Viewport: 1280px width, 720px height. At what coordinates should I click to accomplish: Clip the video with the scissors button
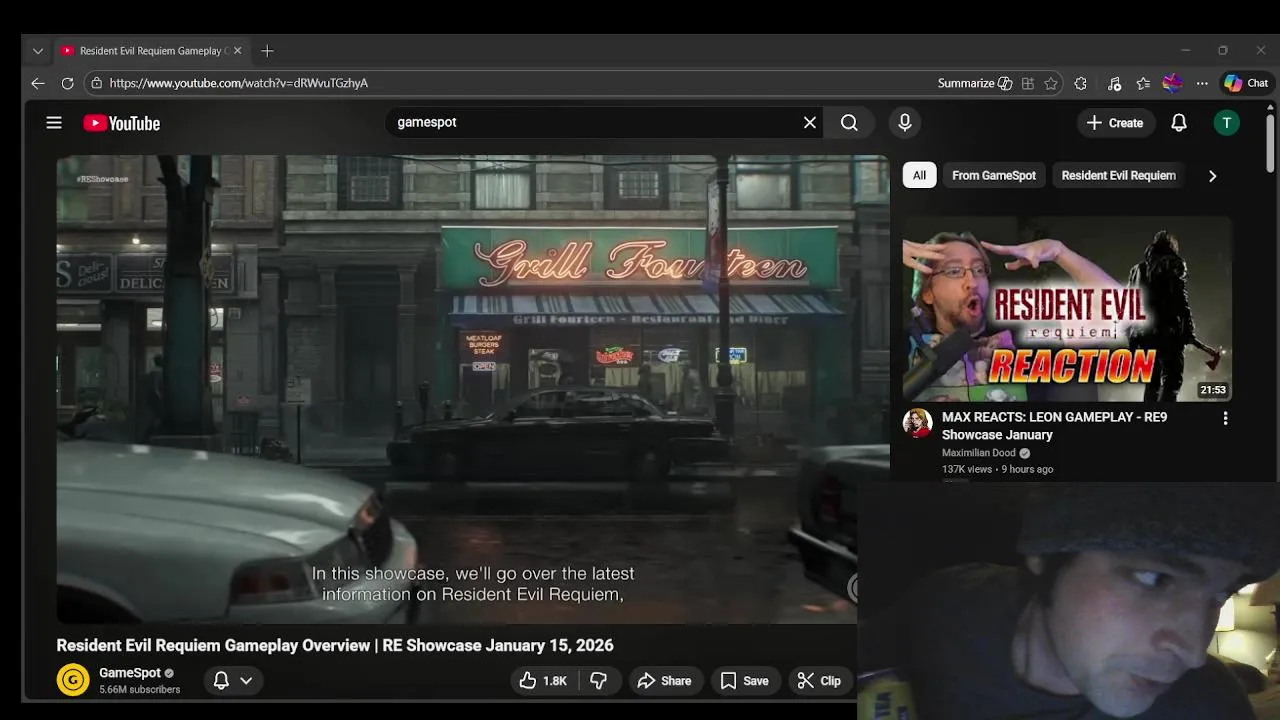pos(819,680)
